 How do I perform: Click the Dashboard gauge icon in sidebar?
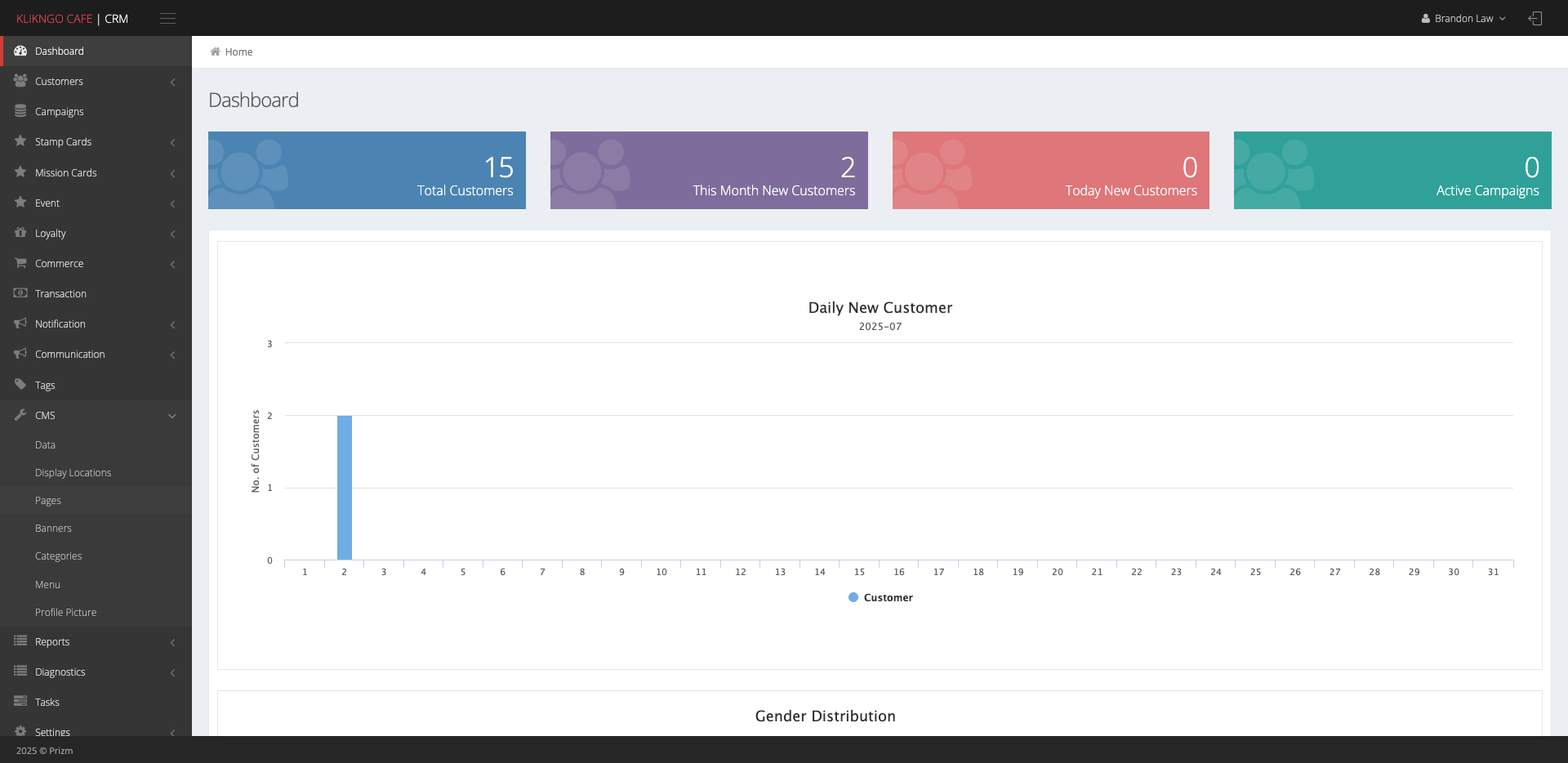(x=20, y=51)
